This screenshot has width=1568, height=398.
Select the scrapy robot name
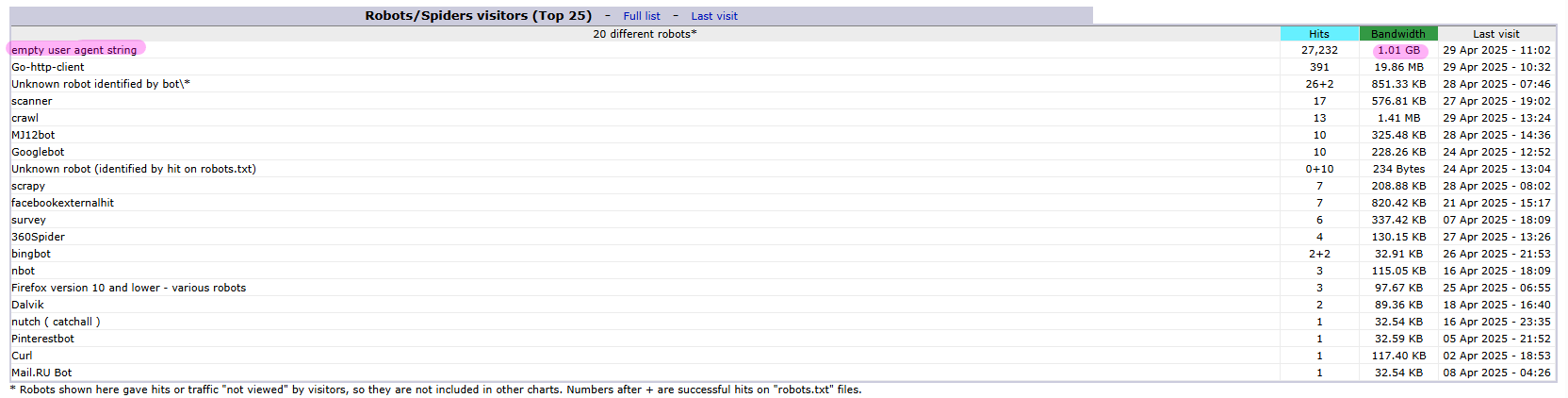click(28, 186)
